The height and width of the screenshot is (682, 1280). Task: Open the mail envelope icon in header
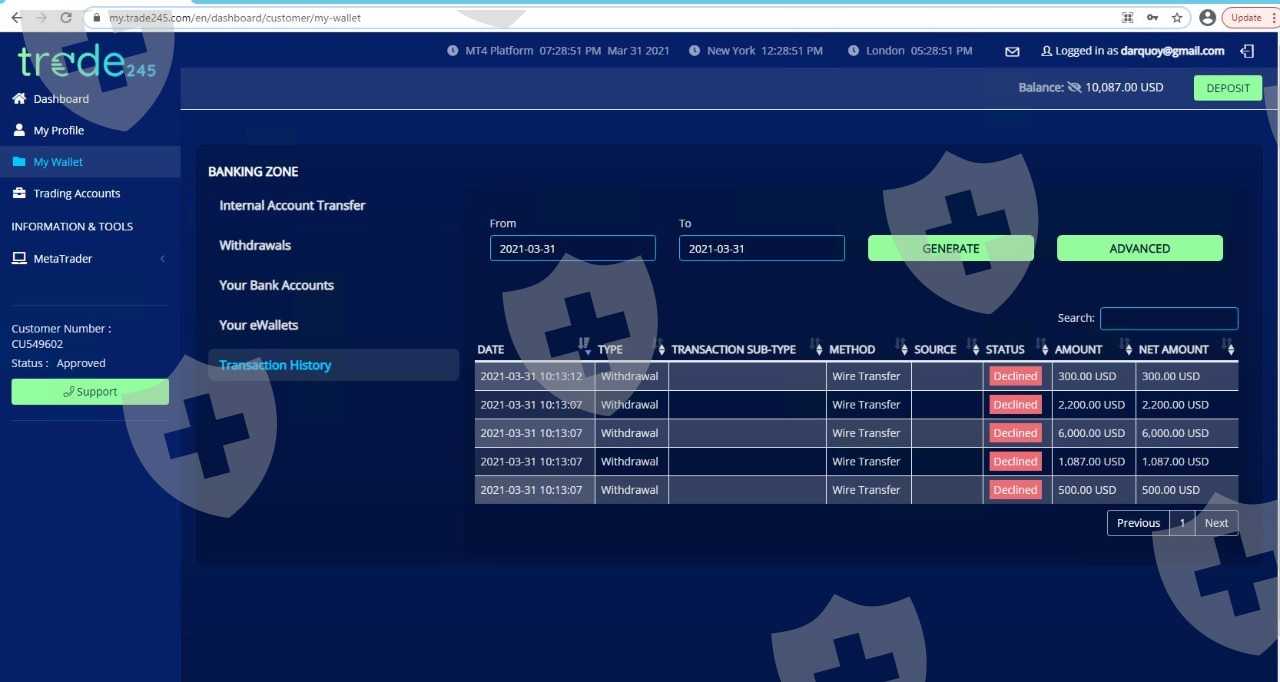click(1012, 51)
